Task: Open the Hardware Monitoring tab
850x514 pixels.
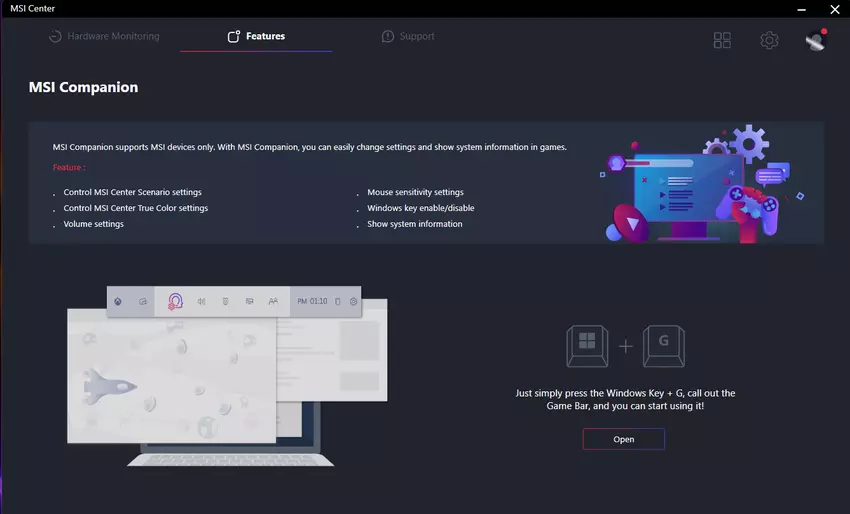Action: 104,37
